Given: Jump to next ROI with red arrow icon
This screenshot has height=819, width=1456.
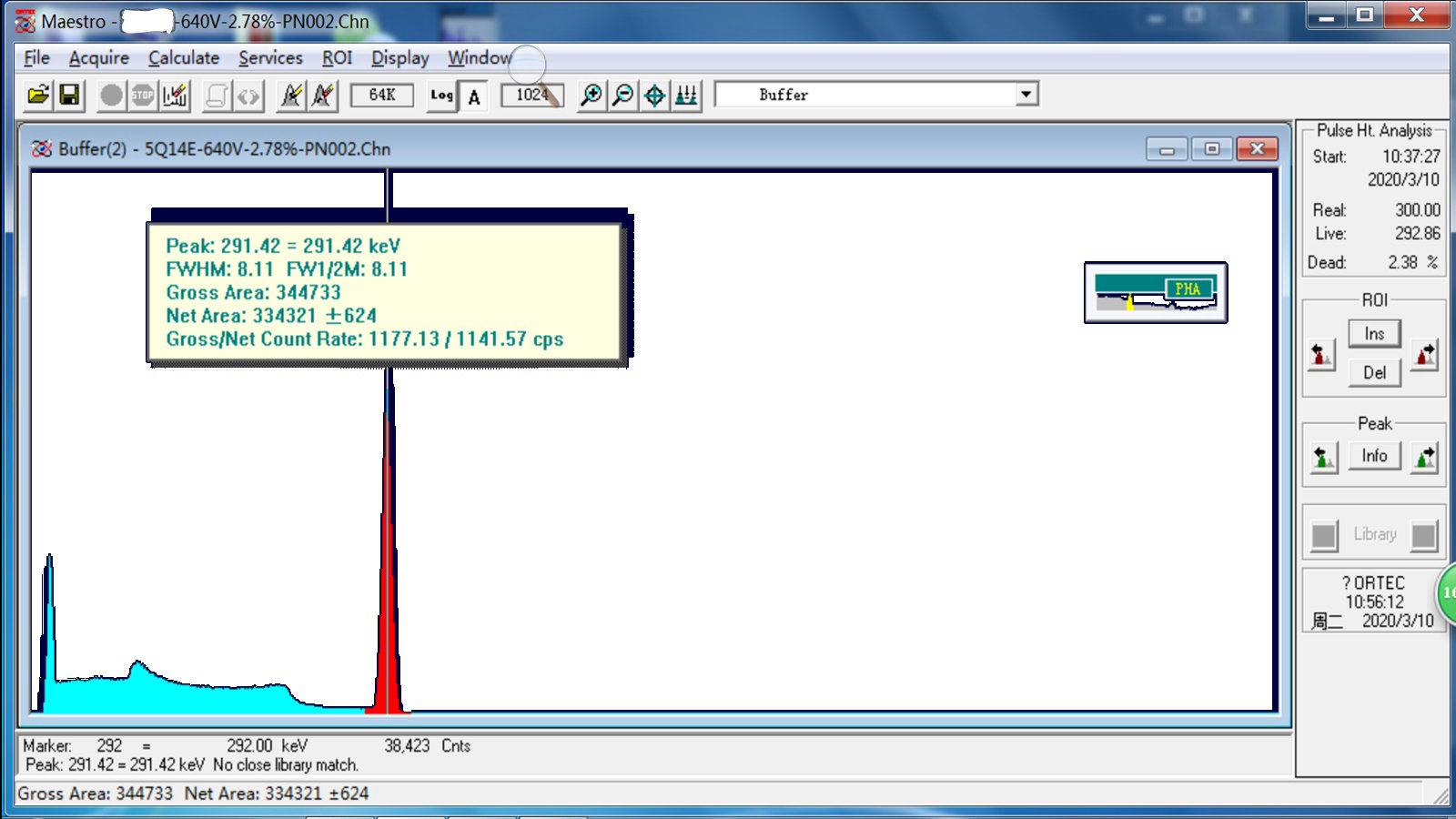Looking at the screenshot, I should [x=1425, y=354].
